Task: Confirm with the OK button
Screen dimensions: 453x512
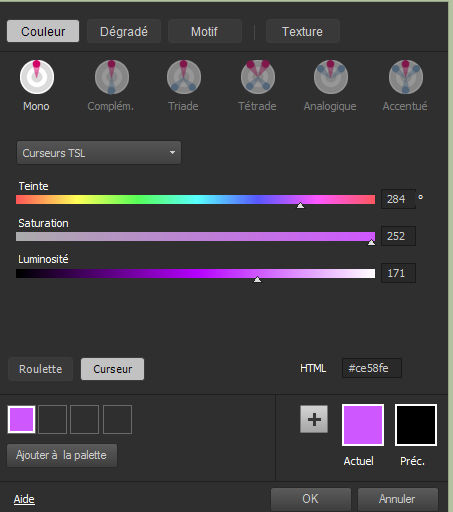Action: pos(311,499)
